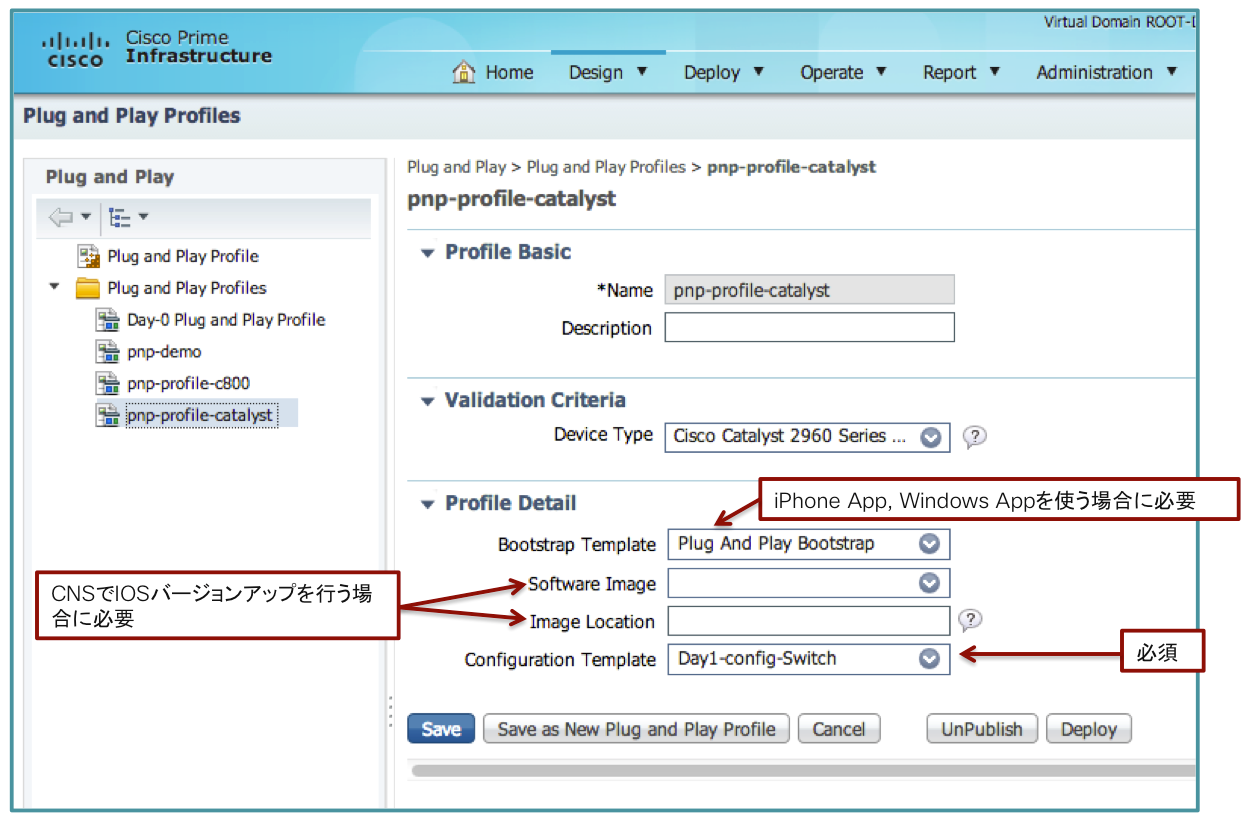Click the Save button
Image resolution: width=1250 pixels, height=818 pixels.
441,729
